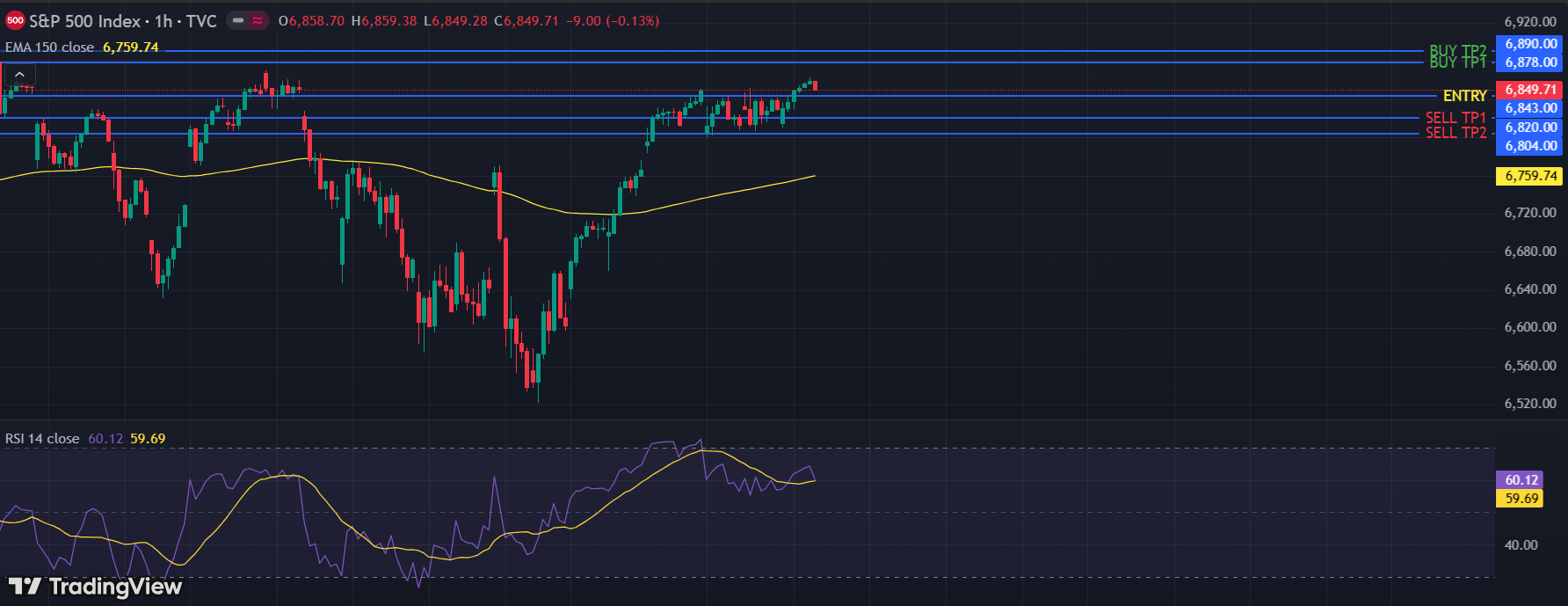Image resolution: width=1568 pixels, height=606 pixels.
Task: Click the BUY TP2 line label
Action: point(1457,51)
